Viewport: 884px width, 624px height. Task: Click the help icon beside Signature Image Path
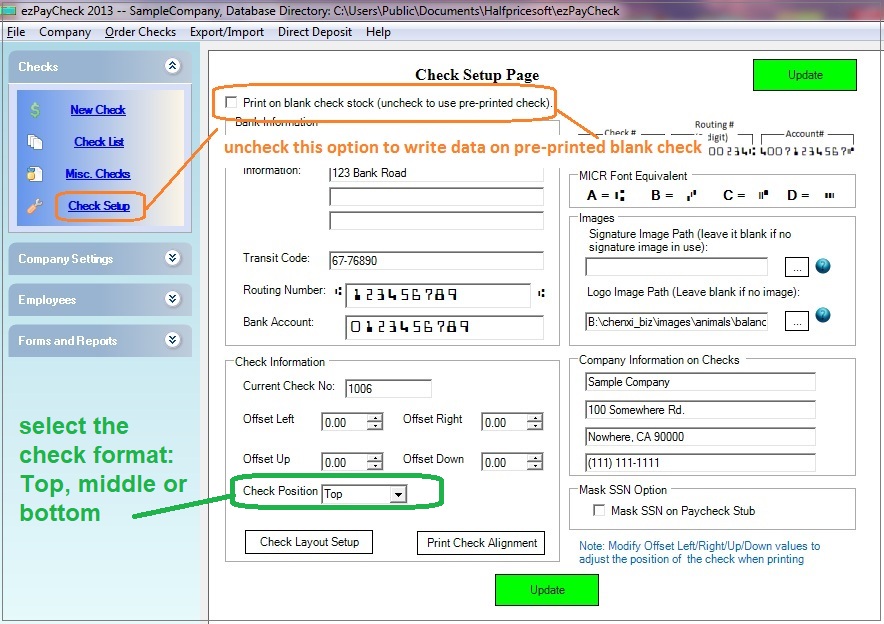[822, 266]
